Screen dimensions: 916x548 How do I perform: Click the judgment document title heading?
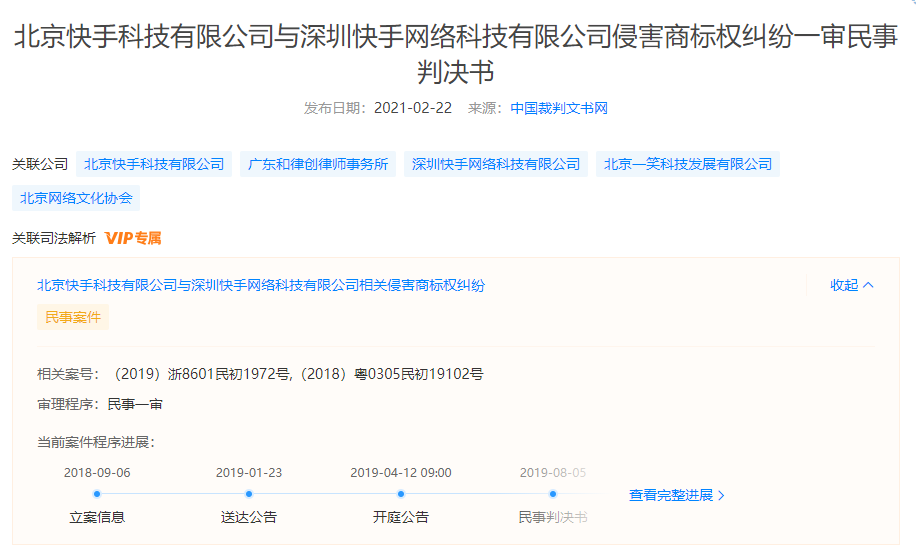click(457, 55)
